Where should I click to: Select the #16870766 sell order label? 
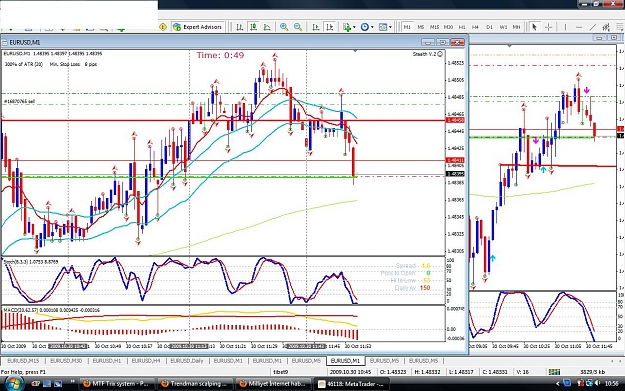[20, 101]
